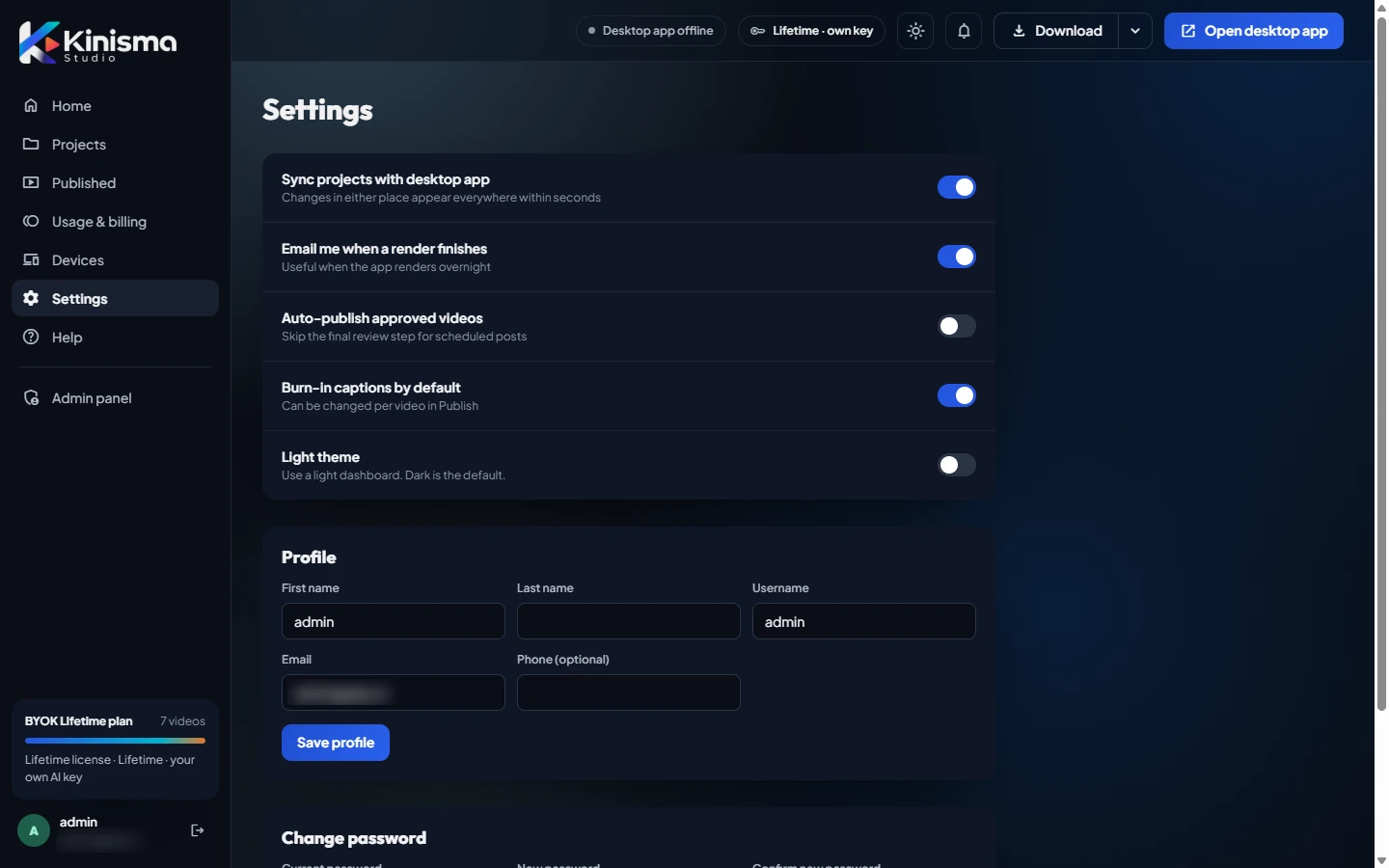The image size is (1389, 868).
Task: Click the First name field
Action: (394, 621)
